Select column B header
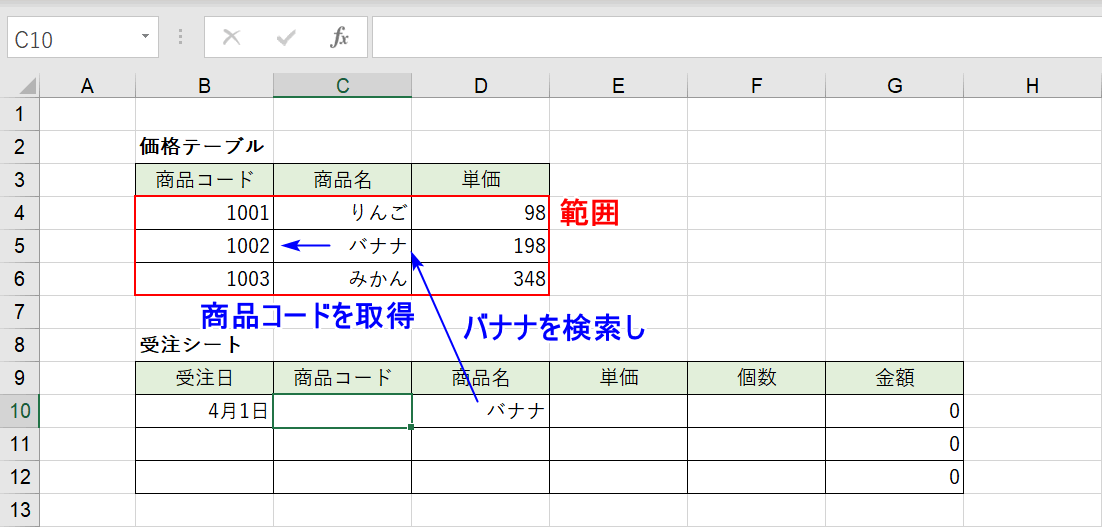 (204, 86)
